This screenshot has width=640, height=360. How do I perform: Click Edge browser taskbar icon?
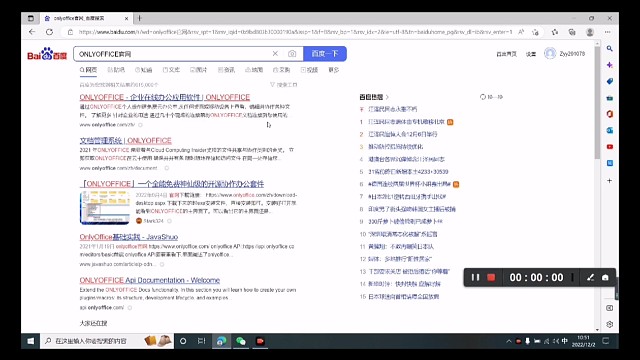[x=221, y=341]
